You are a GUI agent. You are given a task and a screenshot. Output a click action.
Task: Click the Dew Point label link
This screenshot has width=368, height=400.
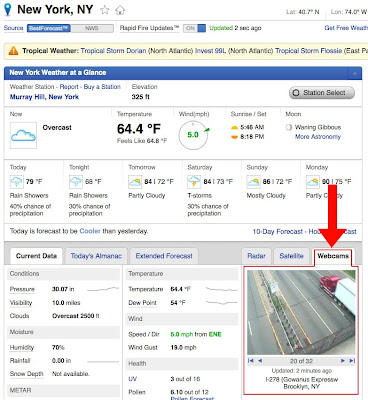click(x=142, y=303)
